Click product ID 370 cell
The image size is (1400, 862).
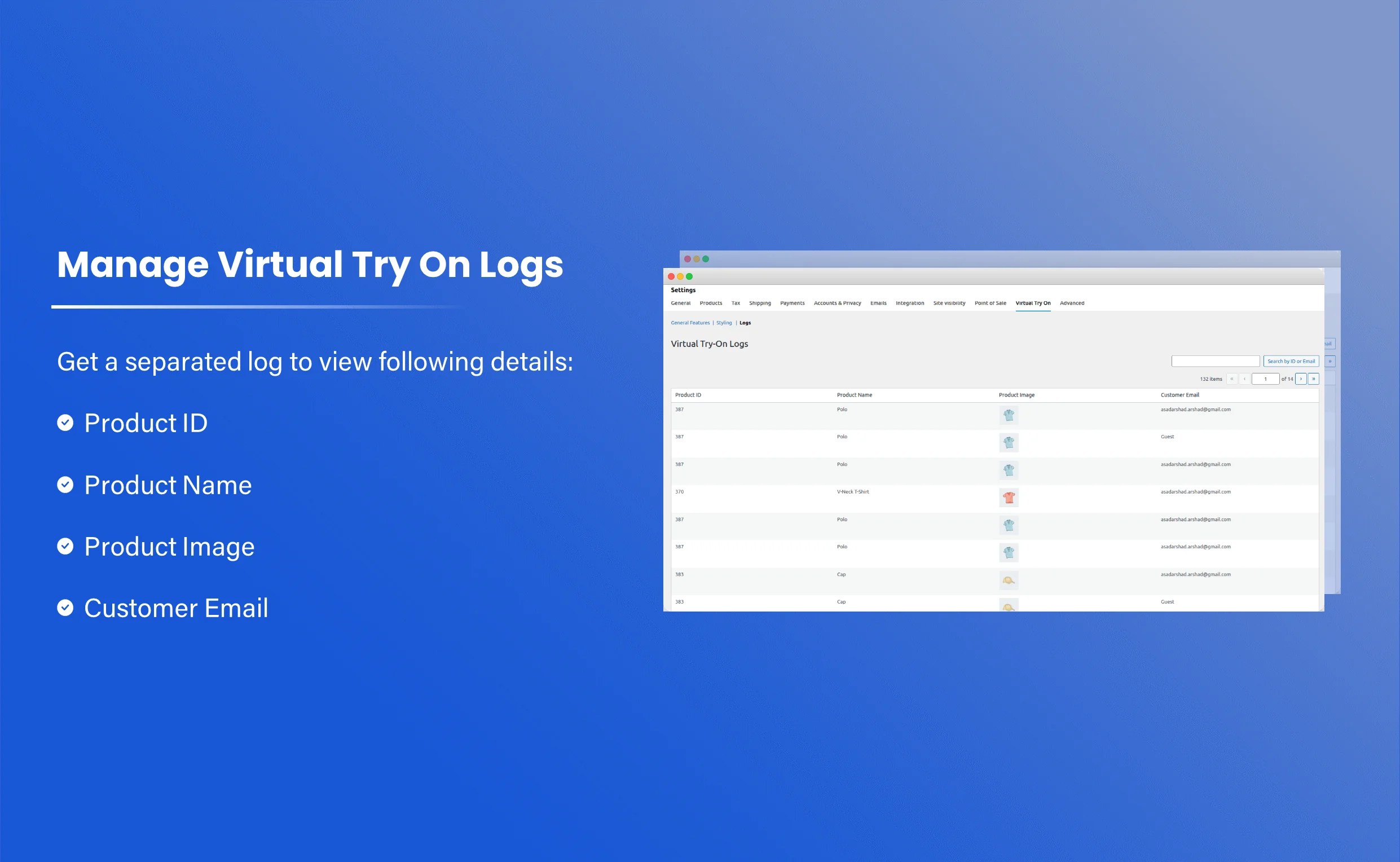(680, 491)
